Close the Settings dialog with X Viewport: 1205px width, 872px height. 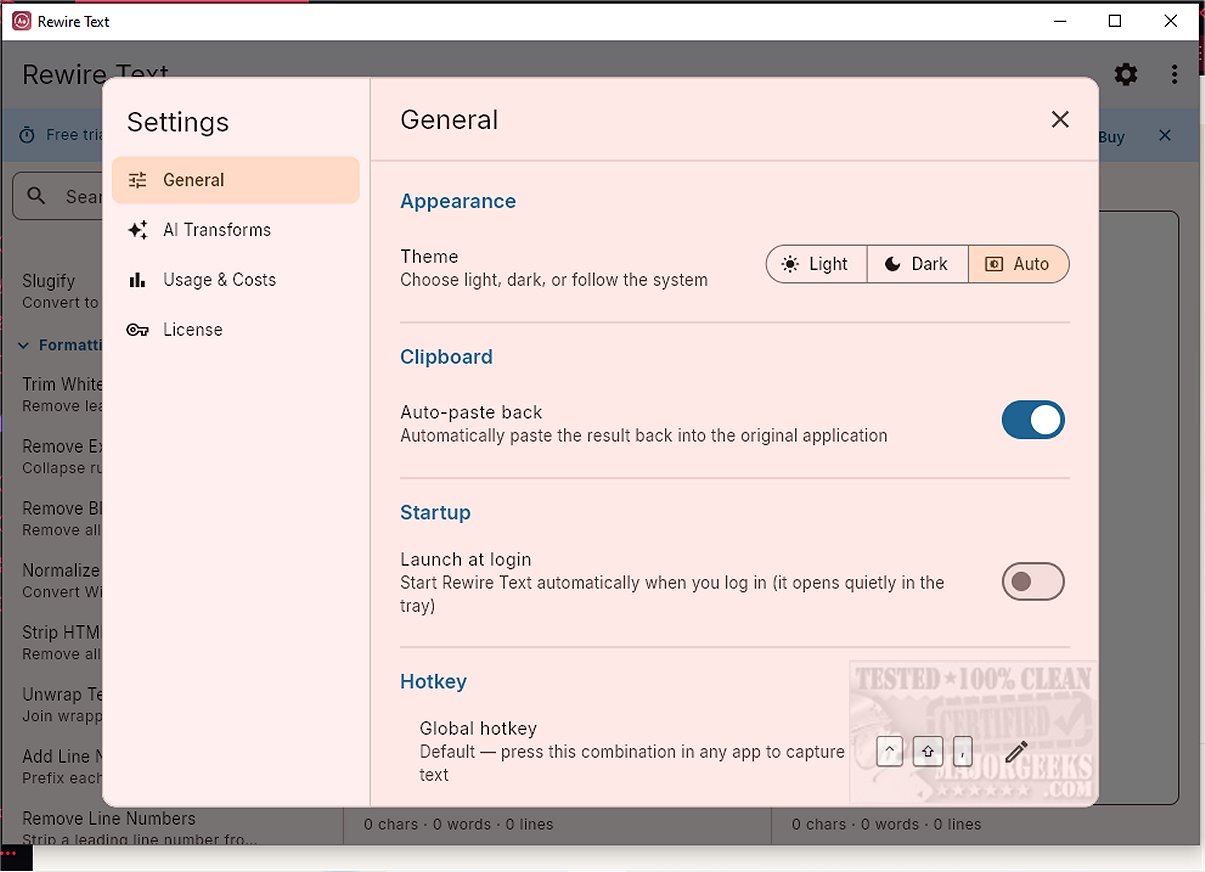(1060, 120)
